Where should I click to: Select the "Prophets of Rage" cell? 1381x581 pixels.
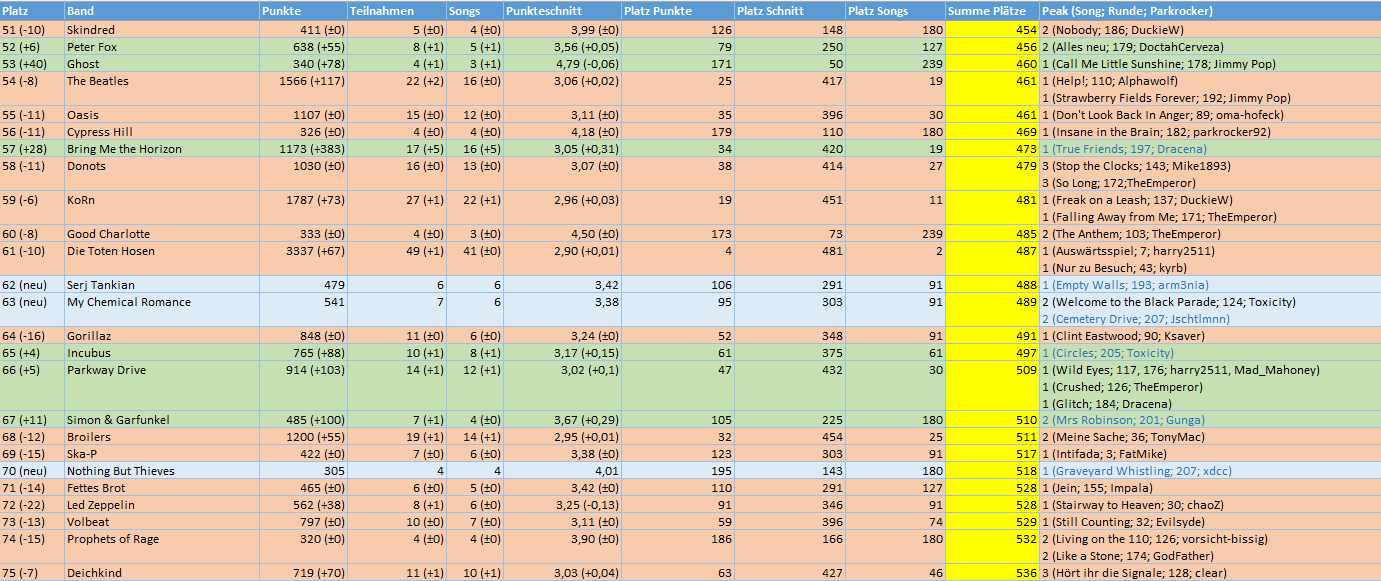161,547
